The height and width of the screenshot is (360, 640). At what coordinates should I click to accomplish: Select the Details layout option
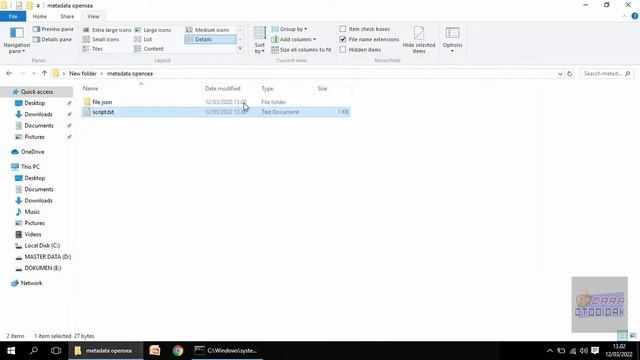[210, 39]
